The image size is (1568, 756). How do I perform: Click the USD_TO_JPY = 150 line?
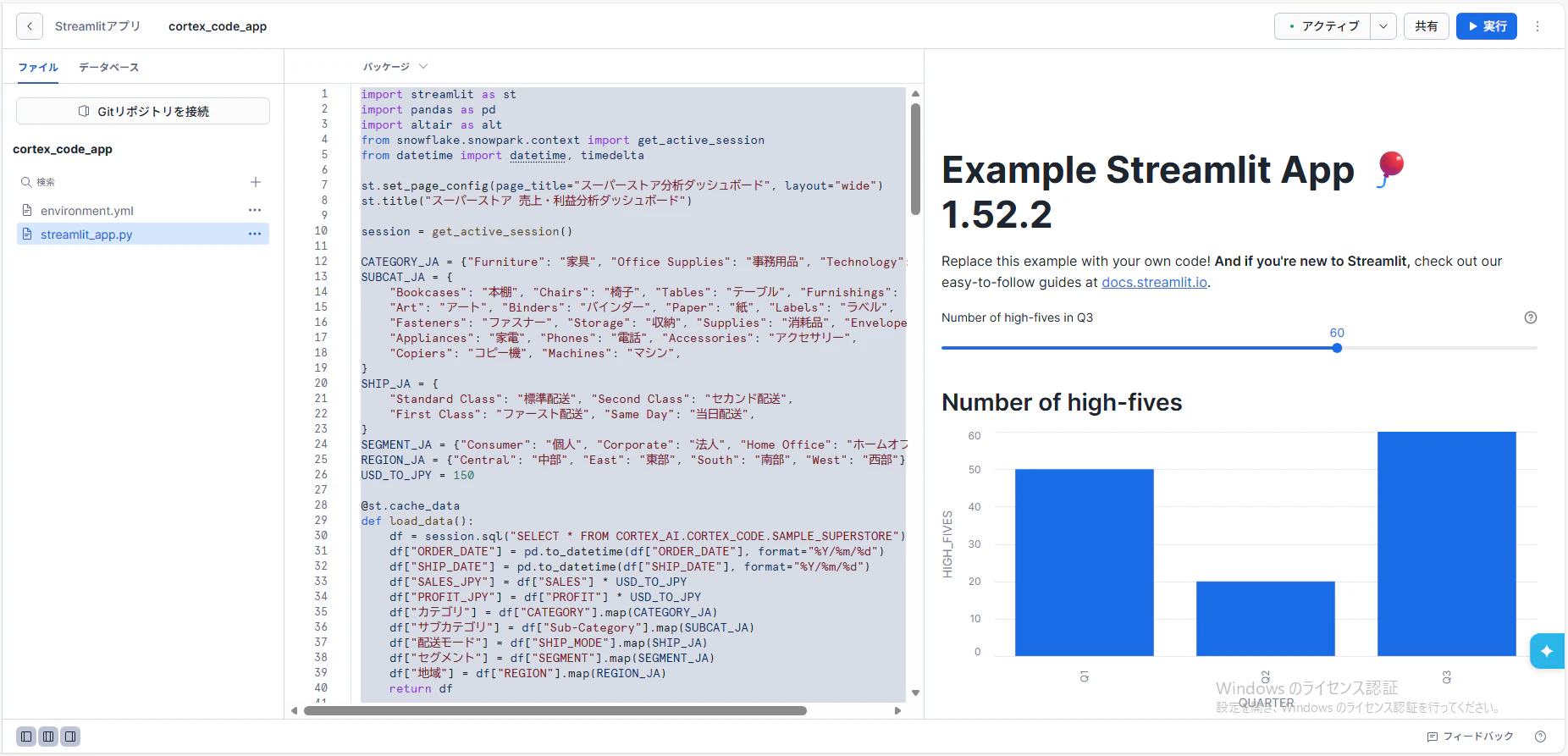tap(417, 475)
